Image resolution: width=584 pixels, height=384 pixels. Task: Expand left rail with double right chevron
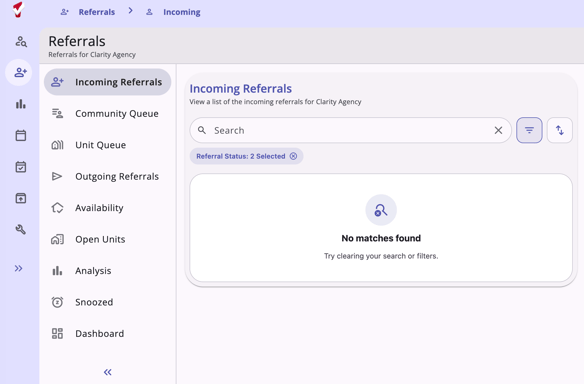click(x=19, y=268)
